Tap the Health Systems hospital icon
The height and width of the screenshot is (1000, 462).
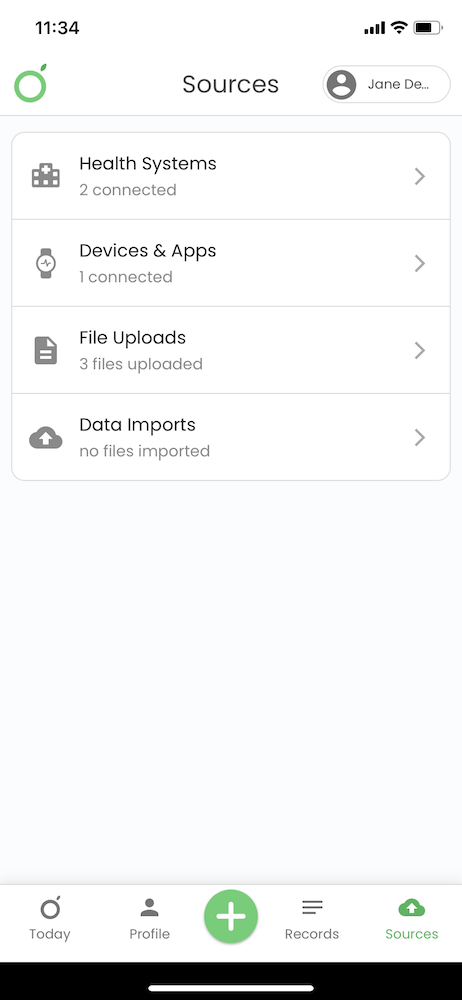(x=46, y=175)
